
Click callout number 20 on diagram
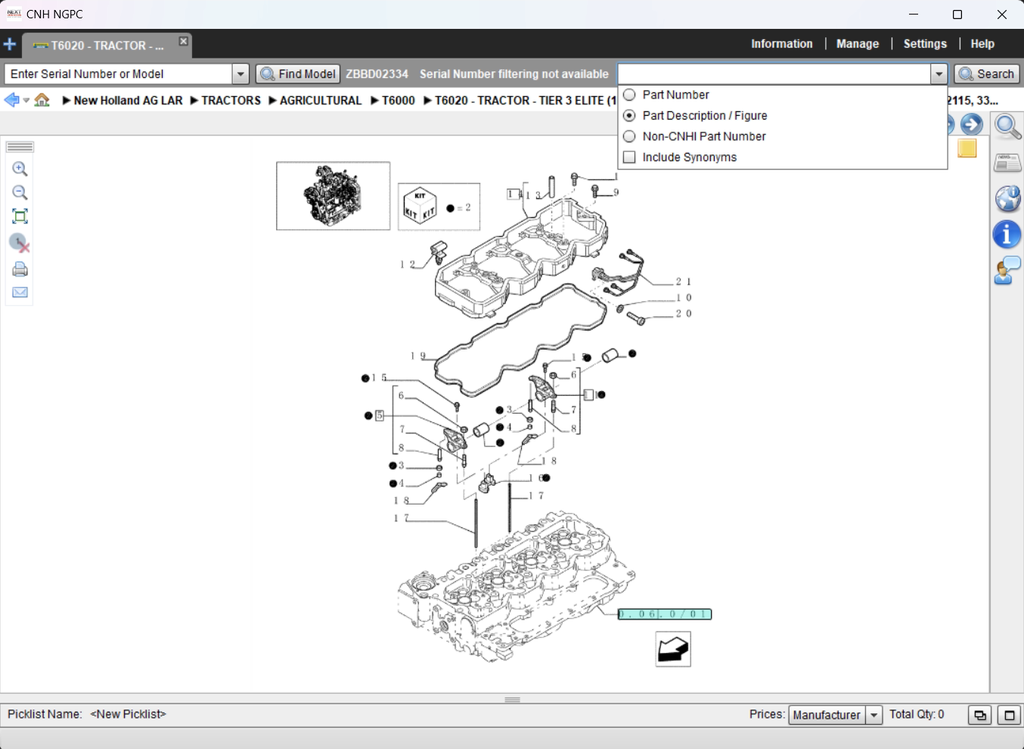[683, 313]
